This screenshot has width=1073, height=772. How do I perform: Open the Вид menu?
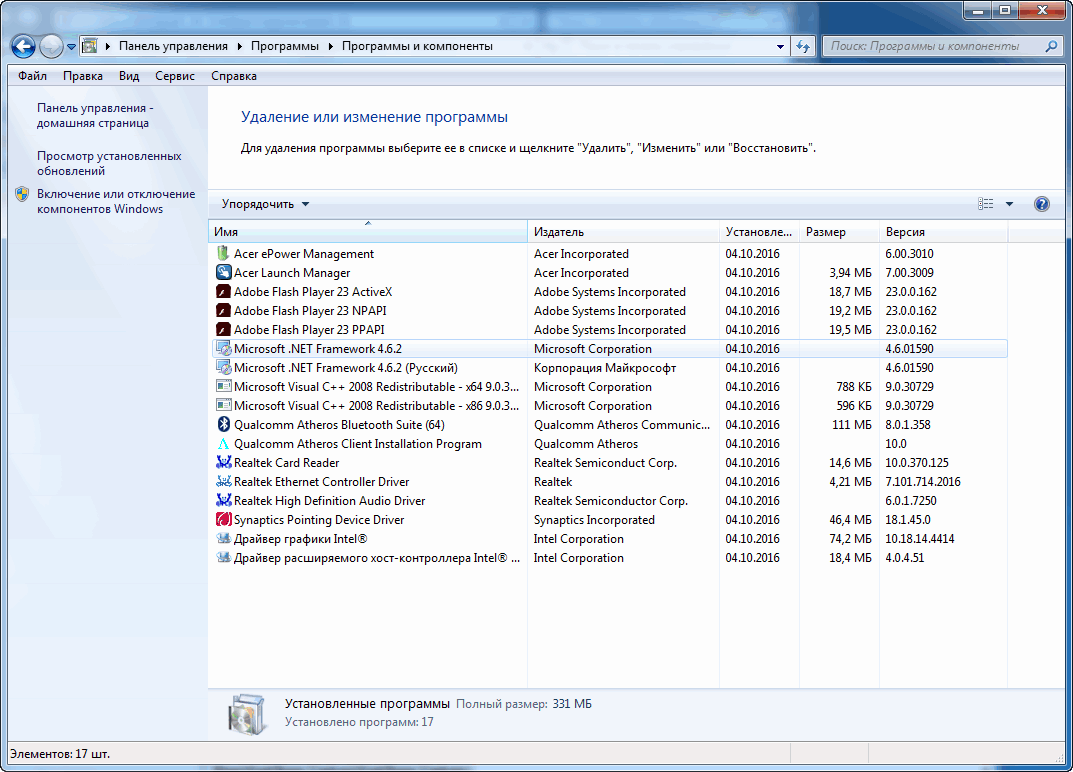129,76
